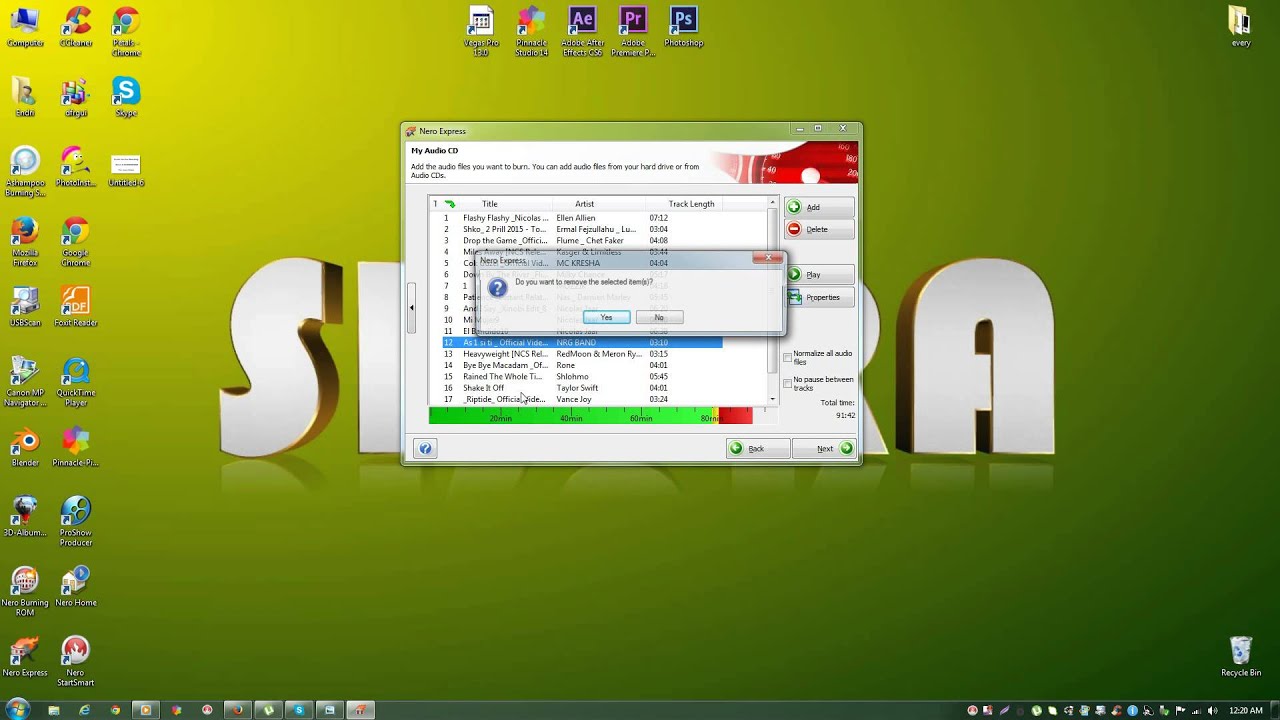
Task: Select track 16 Shake It Off
Action: tap(582, 388)
